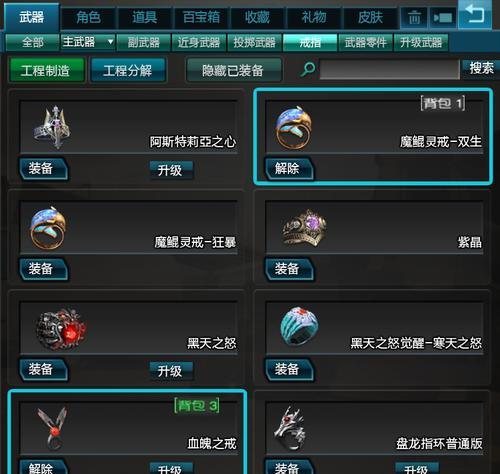This screenshot has width=500, height=474.
Task: Click the 搜索 button
Action: pos(481,68)
